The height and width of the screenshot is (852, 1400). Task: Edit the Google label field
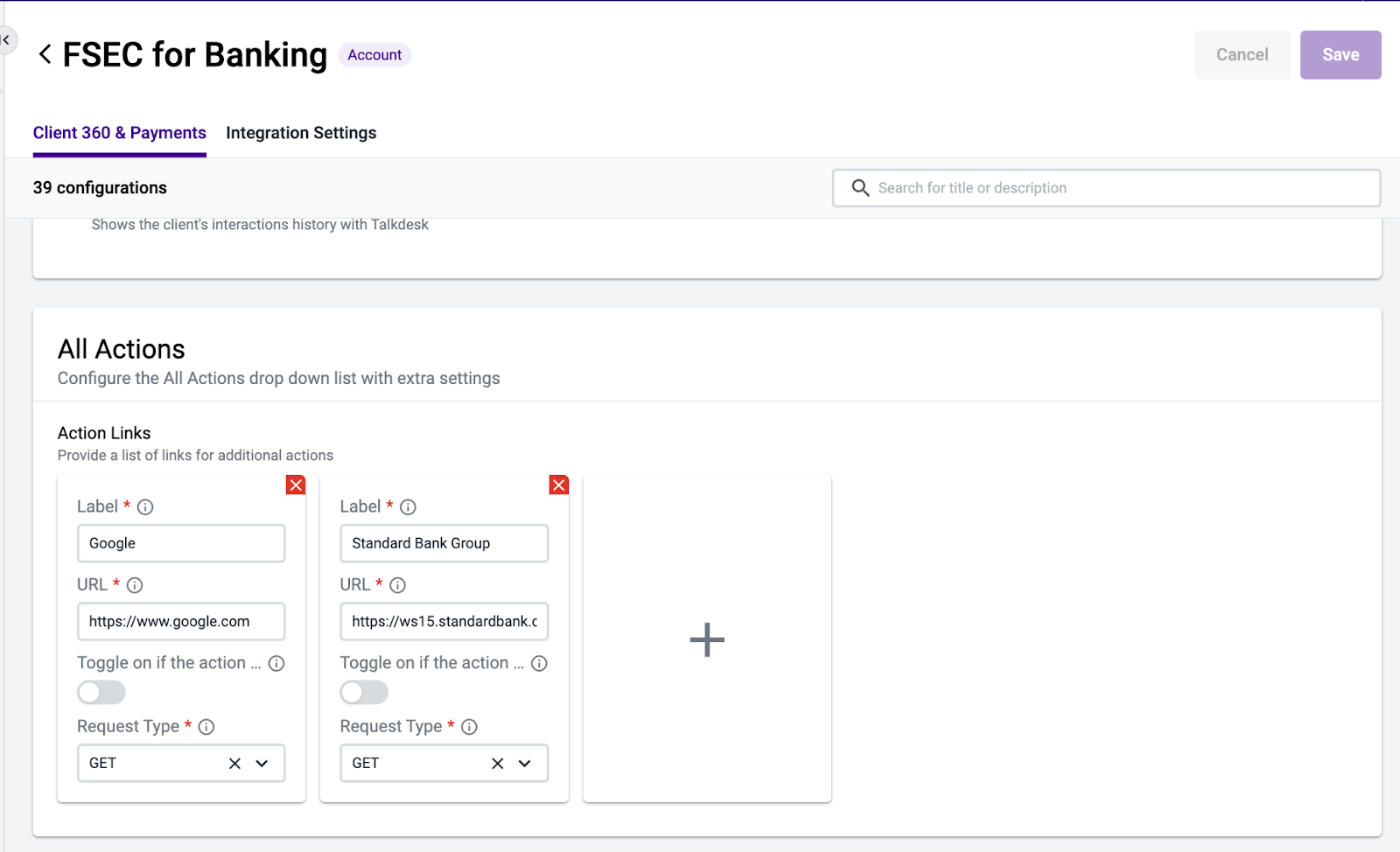pos(181,543)
